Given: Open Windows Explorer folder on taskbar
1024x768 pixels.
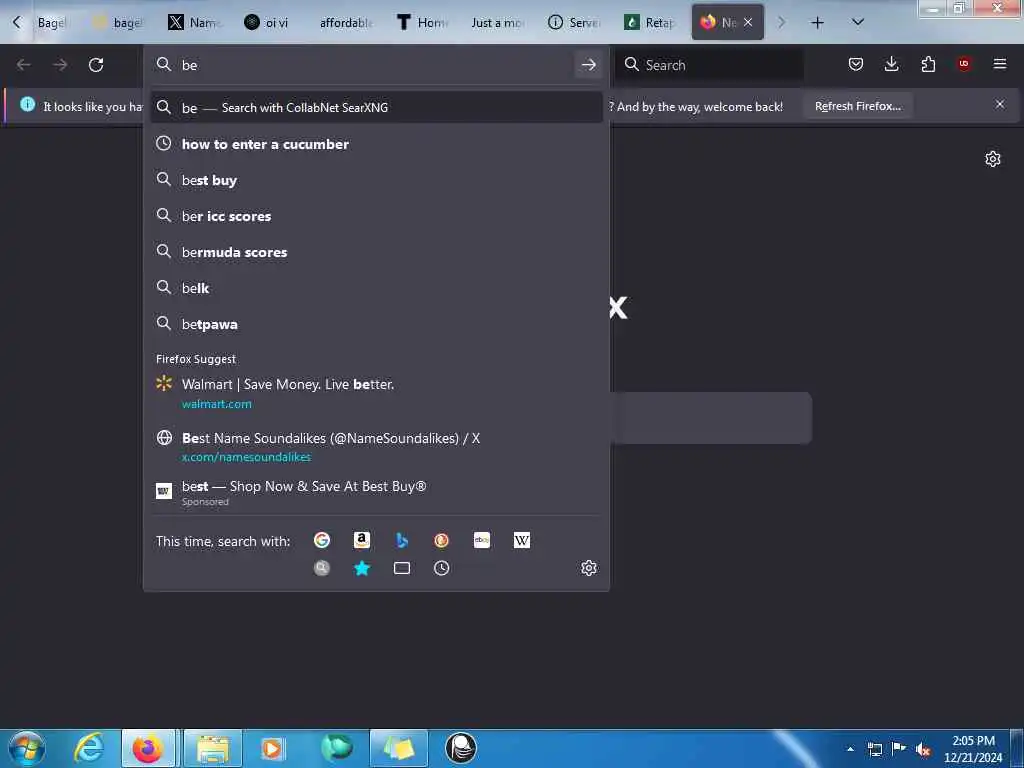Looking at the screenshot, I should click(213, 748).
